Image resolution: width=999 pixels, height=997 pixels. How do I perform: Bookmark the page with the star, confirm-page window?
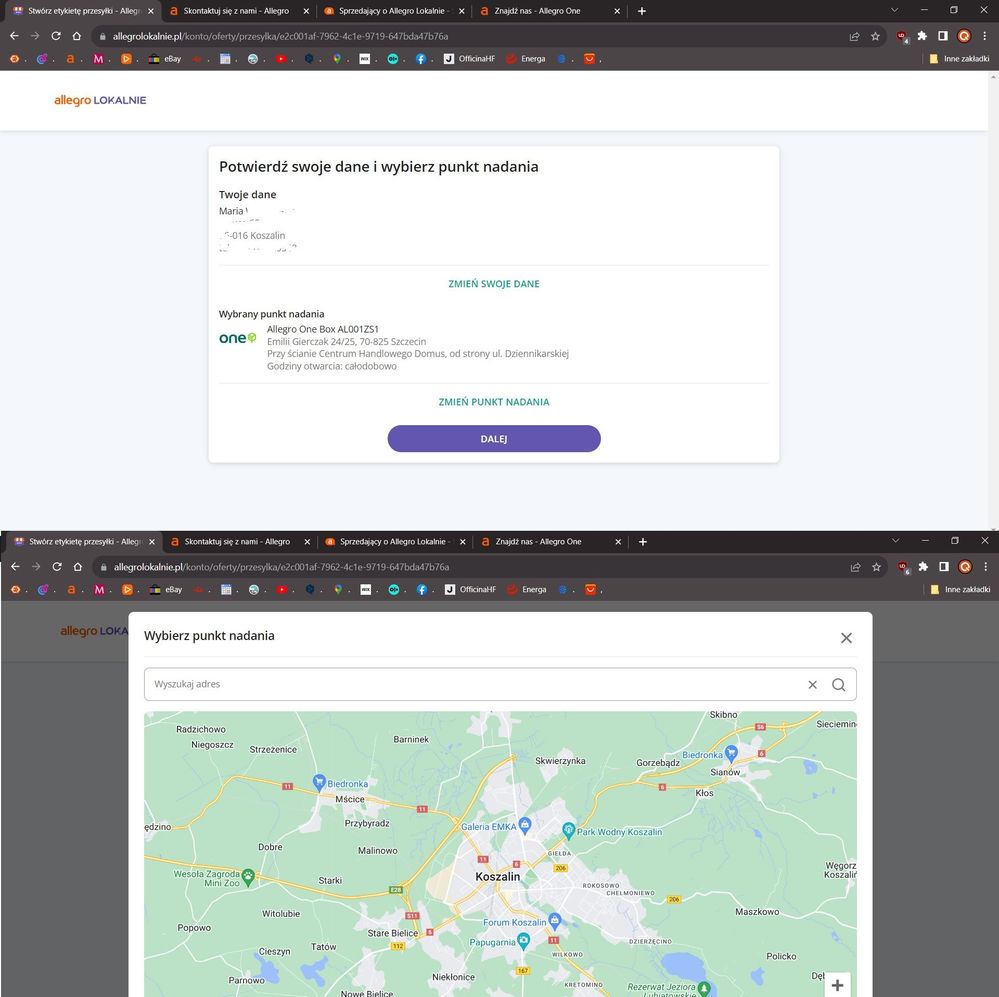point(875,36)
